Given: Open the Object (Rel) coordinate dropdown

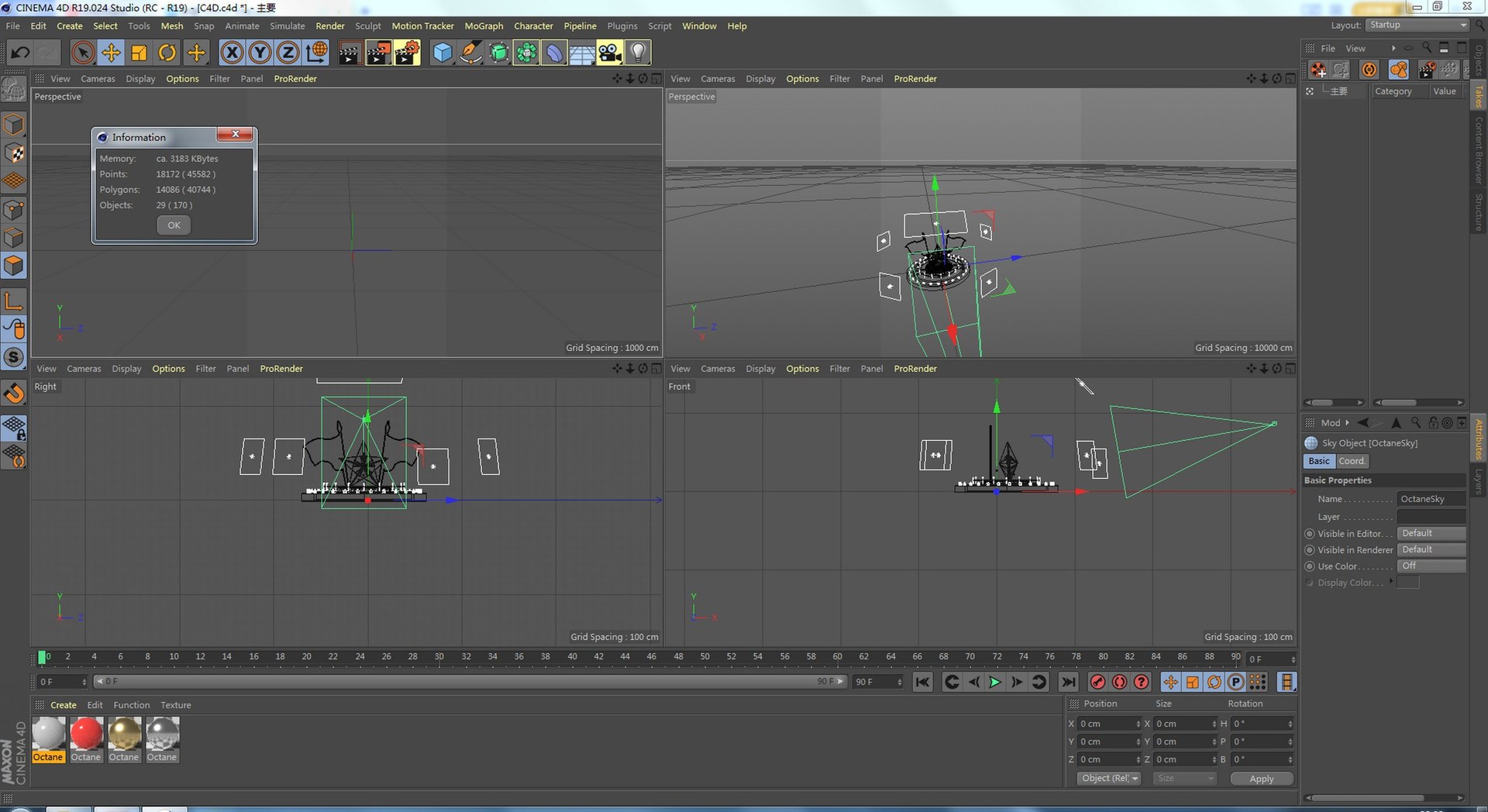Looking at the screenshot, I should (x=1109, y=778).
